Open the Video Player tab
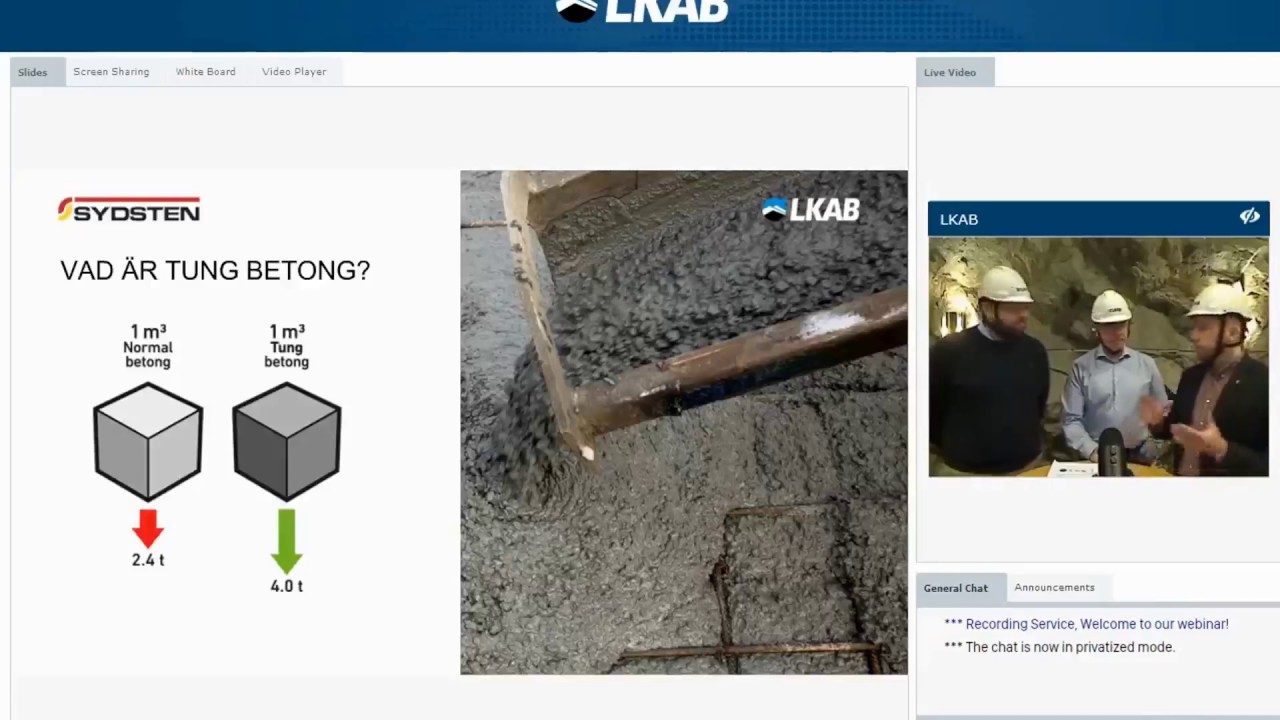 294,72
